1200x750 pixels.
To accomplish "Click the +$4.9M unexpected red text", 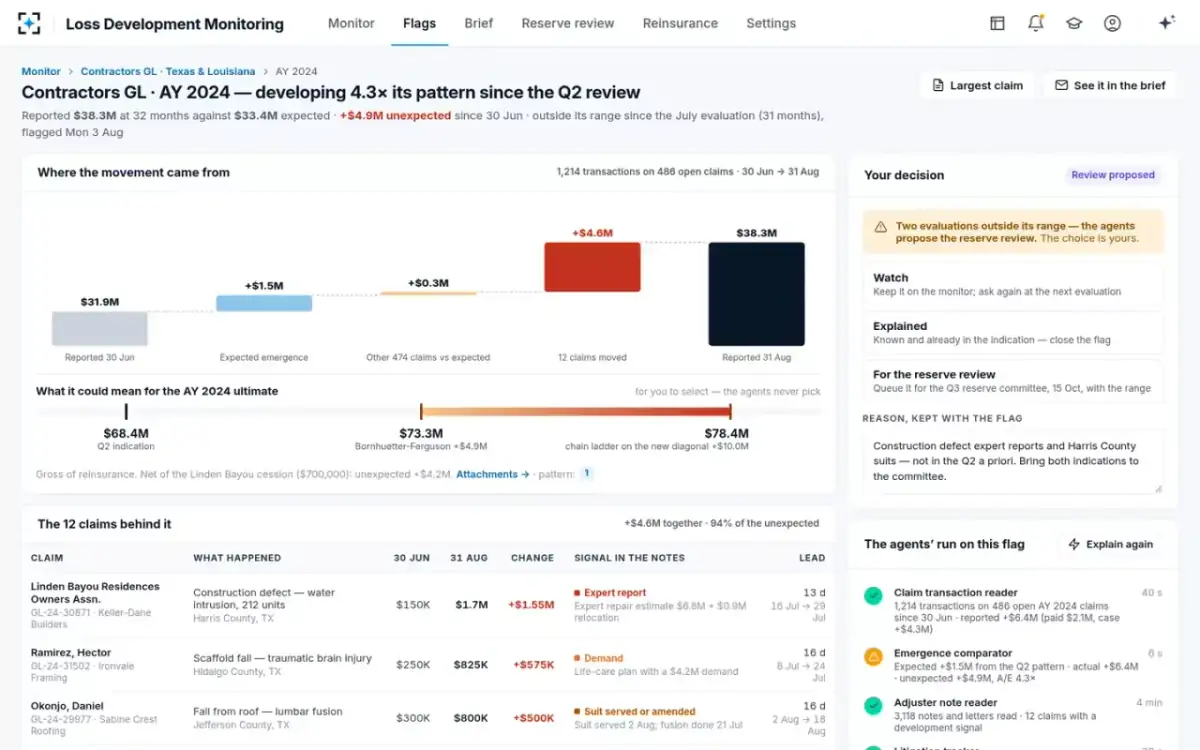I will [395, 116].
